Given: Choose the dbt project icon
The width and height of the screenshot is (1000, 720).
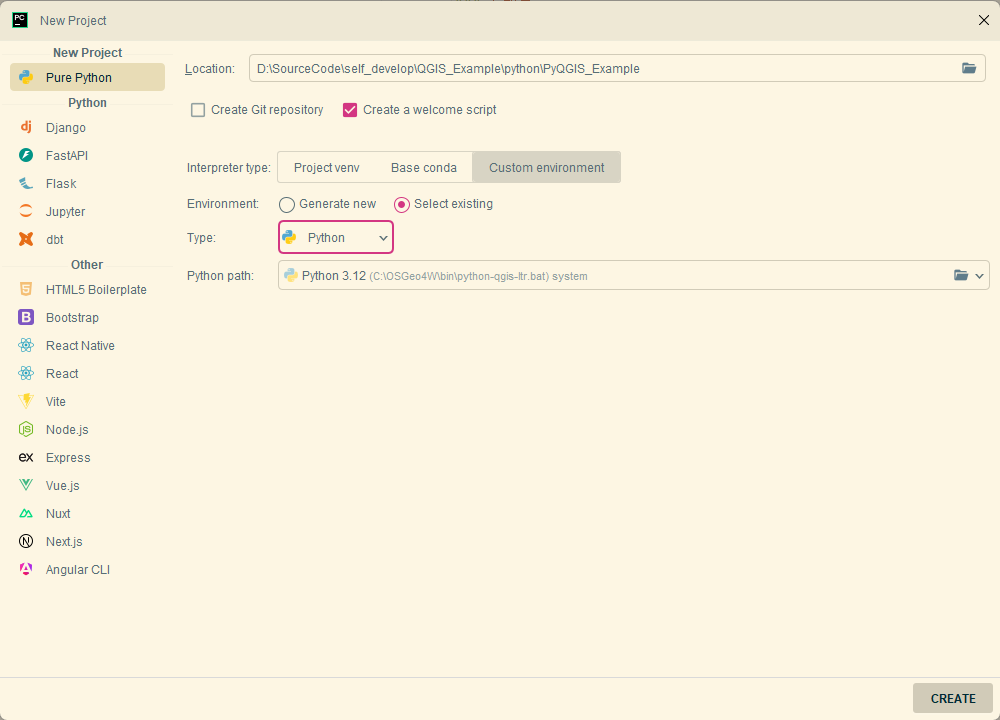Looking at the screenshot, I should 26,239.
